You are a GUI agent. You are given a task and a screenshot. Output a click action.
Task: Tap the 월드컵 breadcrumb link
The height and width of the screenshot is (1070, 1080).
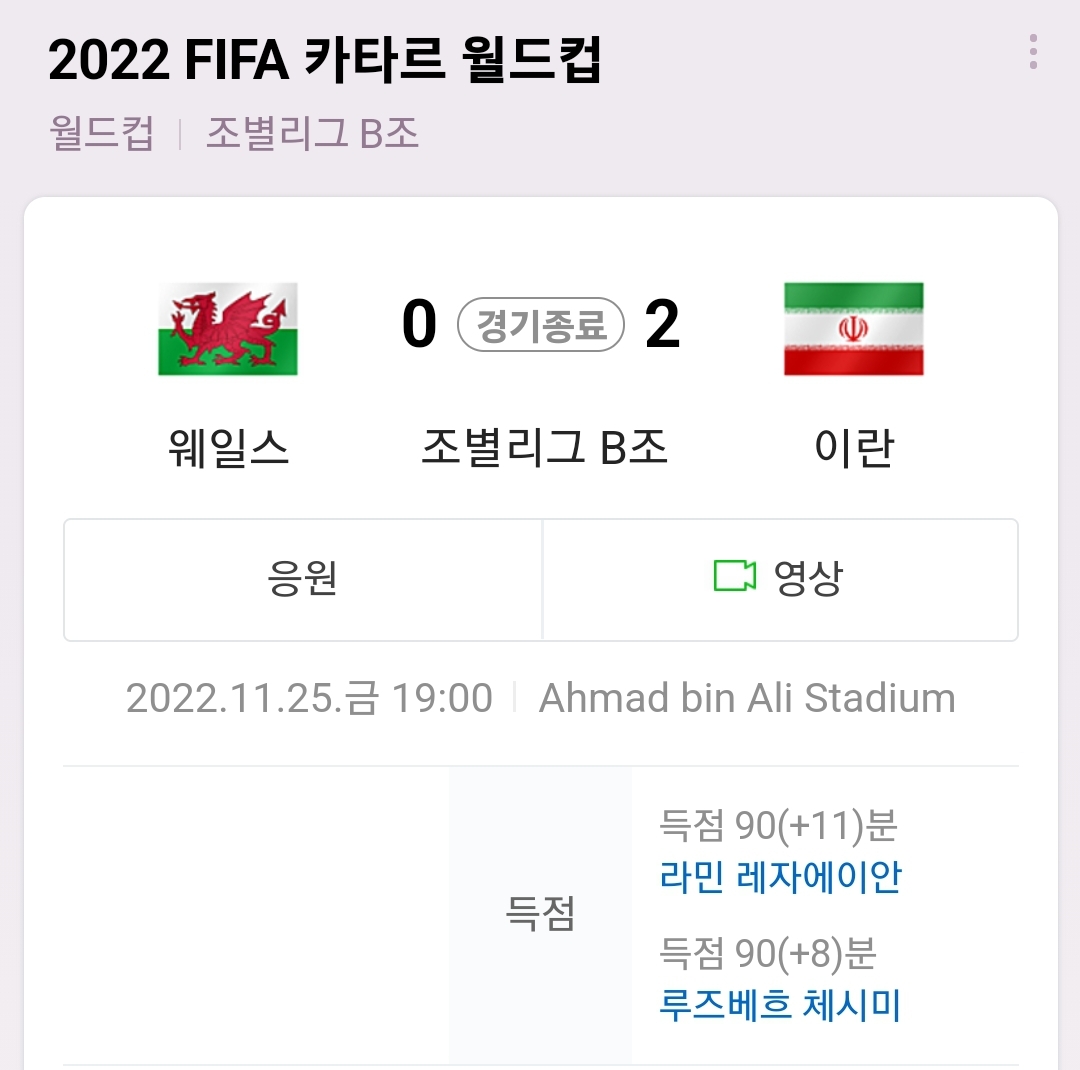101,133
